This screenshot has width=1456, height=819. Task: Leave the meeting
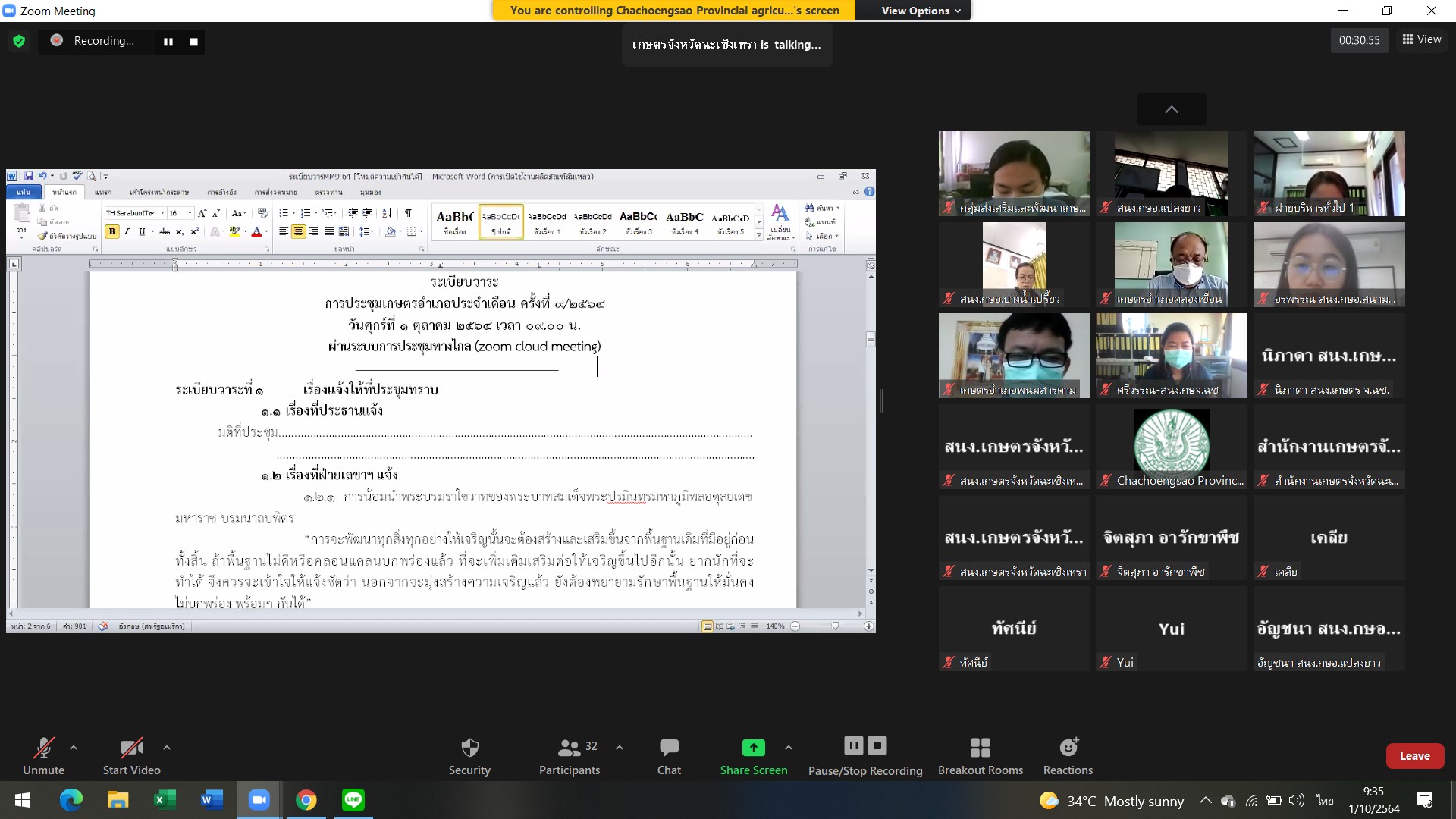coord(1414,756)
